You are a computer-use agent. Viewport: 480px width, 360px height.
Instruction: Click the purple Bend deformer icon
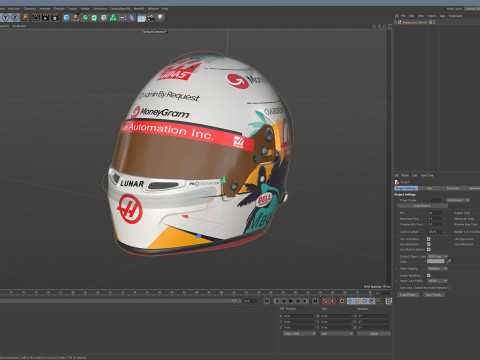pos(122,17)
